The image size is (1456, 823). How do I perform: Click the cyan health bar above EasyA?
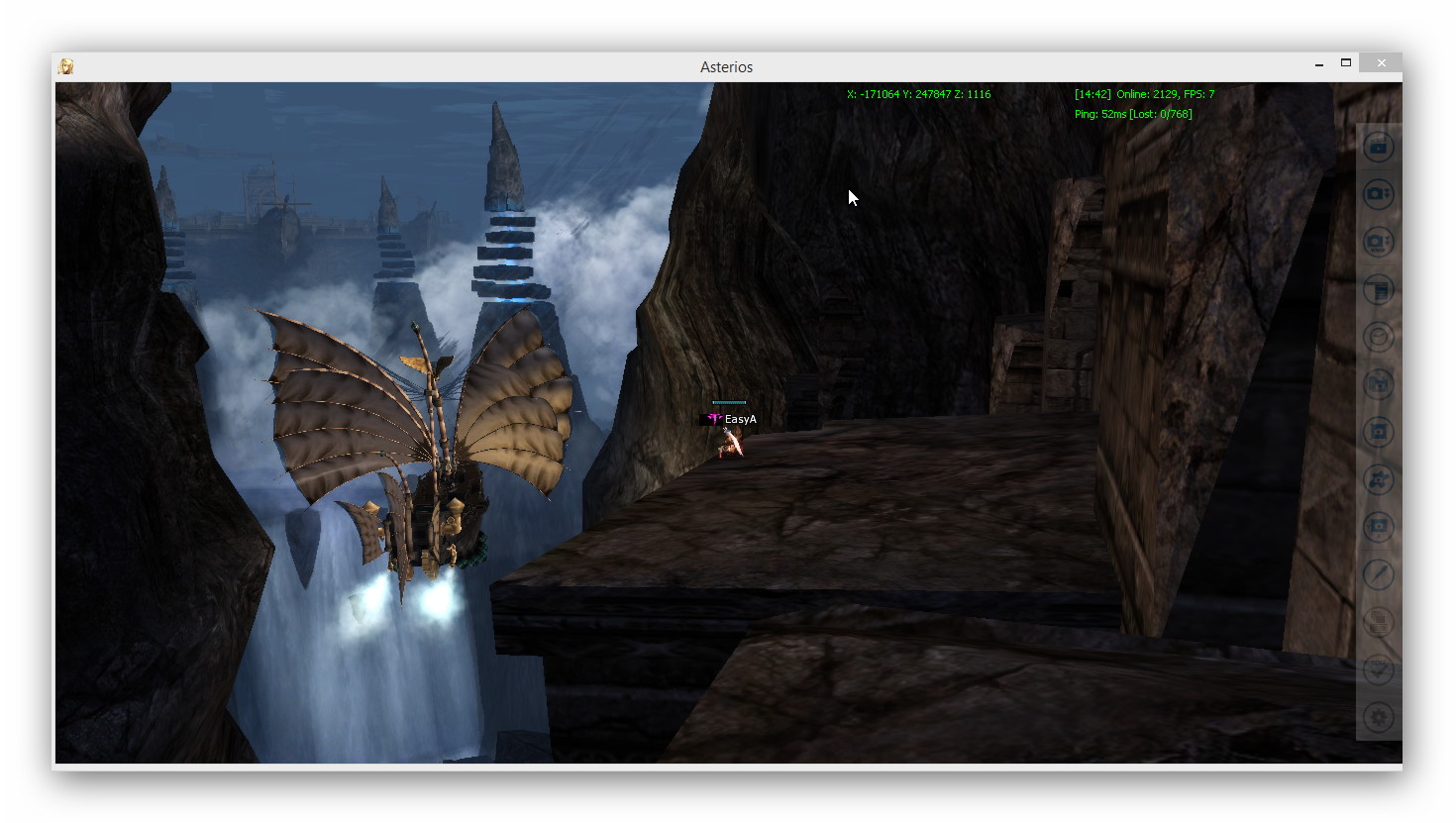(729, 402)
